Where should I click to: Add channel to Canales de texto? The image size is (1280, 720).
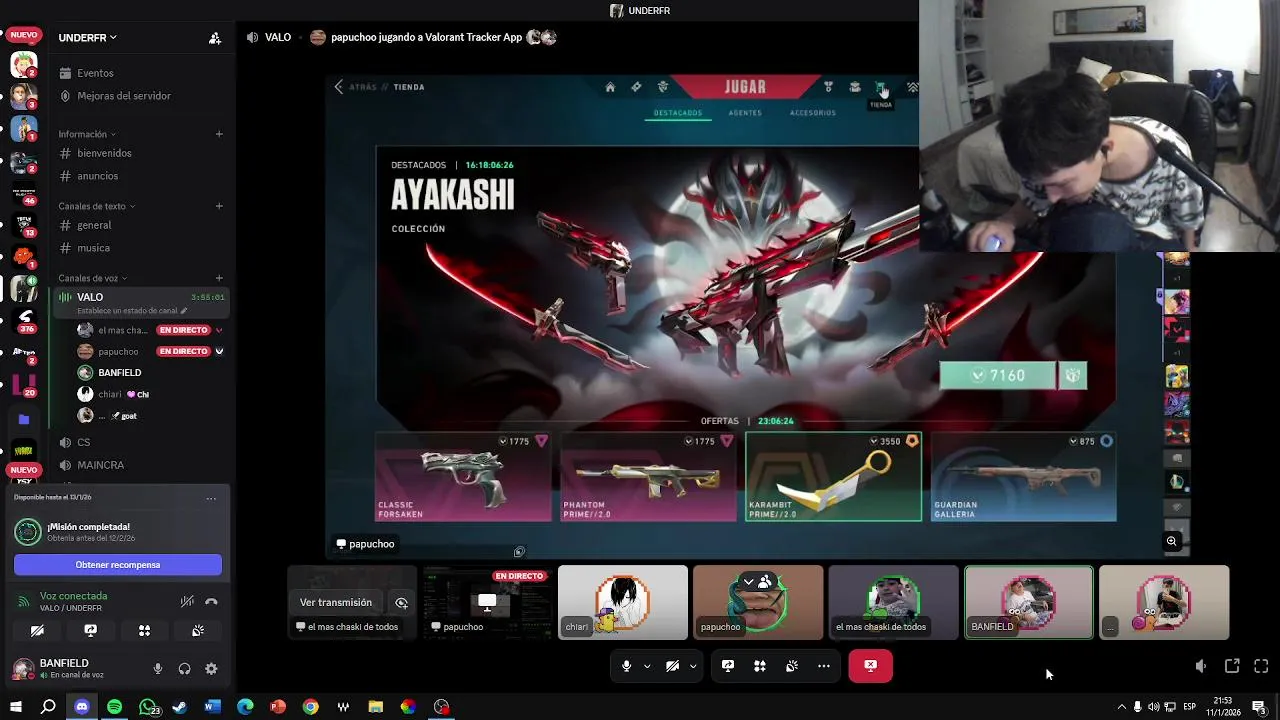coord(219,206)
